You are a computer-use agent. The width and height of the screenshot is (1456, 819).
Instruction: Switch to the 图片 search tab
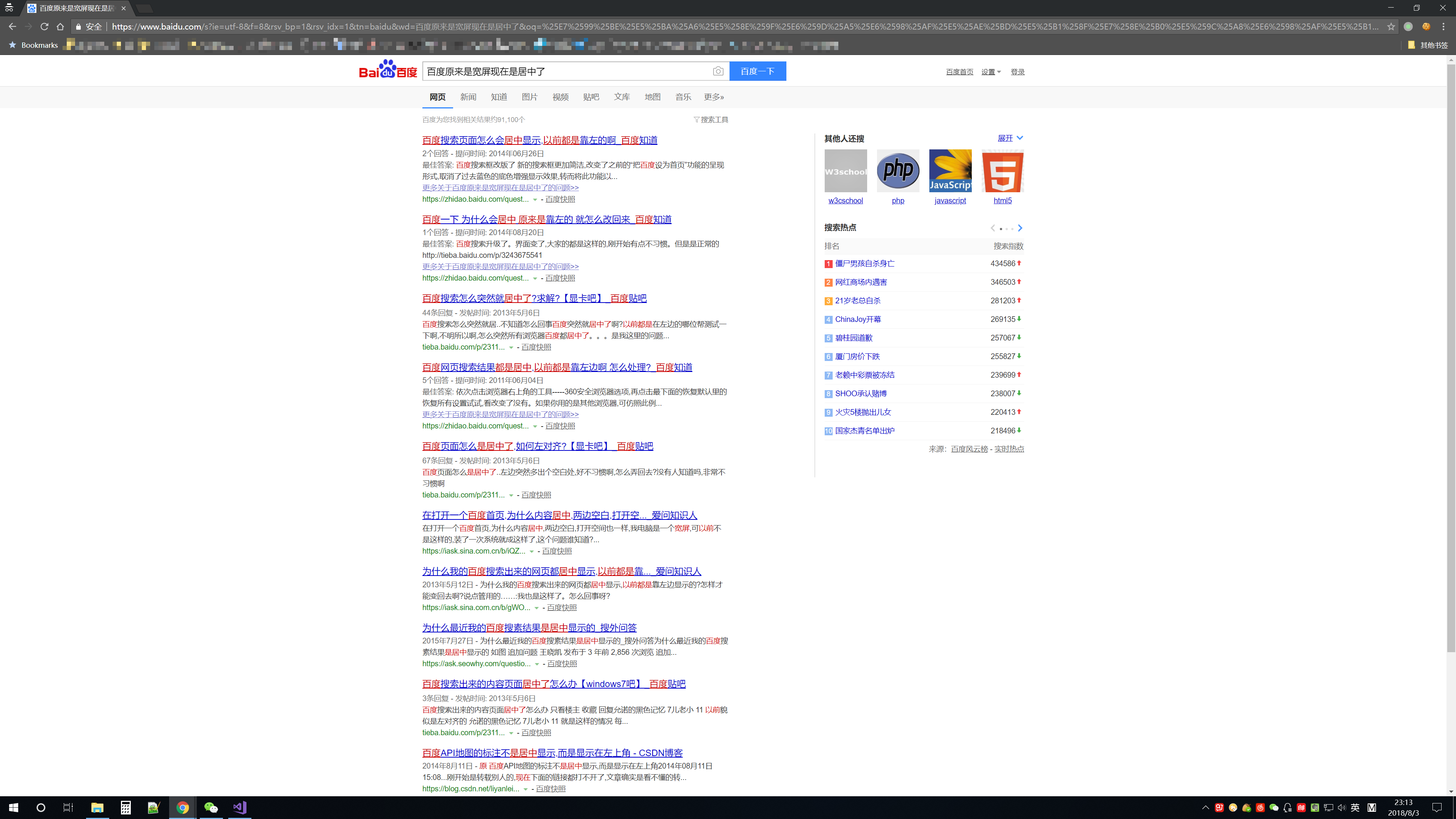click(x=529, y=97)
